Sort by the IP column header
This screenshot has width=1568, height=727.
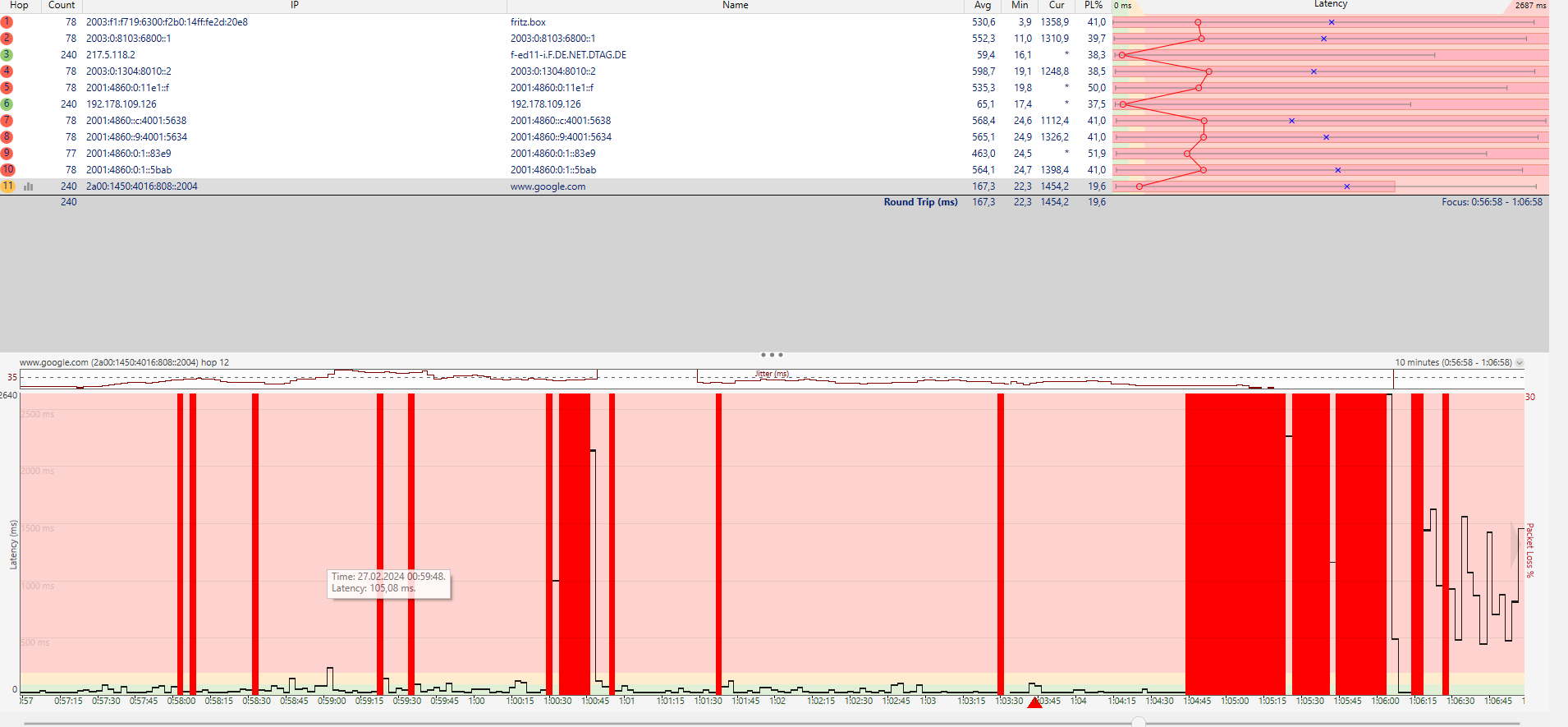(295, 5)
